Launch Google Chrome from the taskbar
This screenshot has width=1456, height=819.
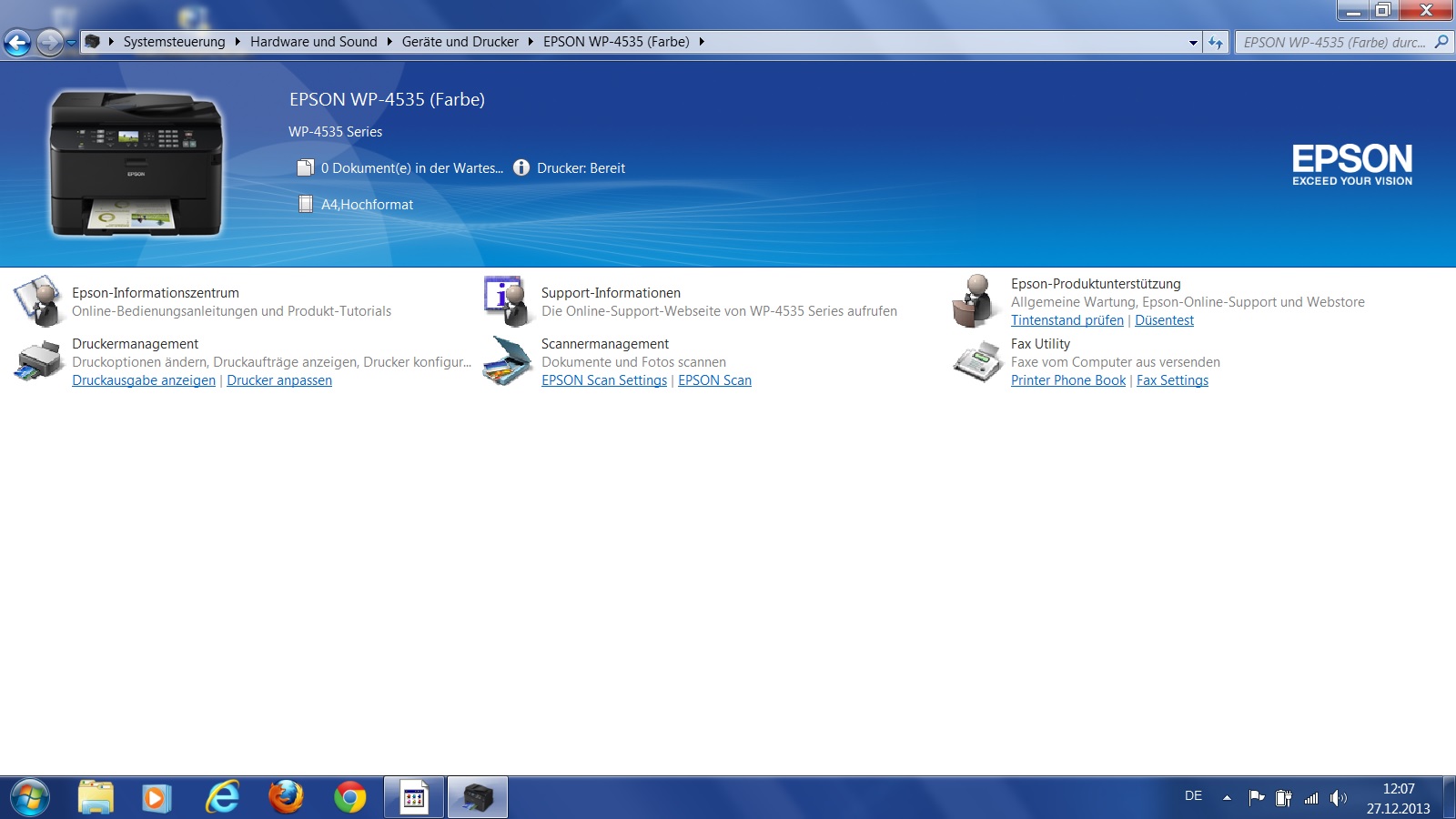[x=349, y=798]
